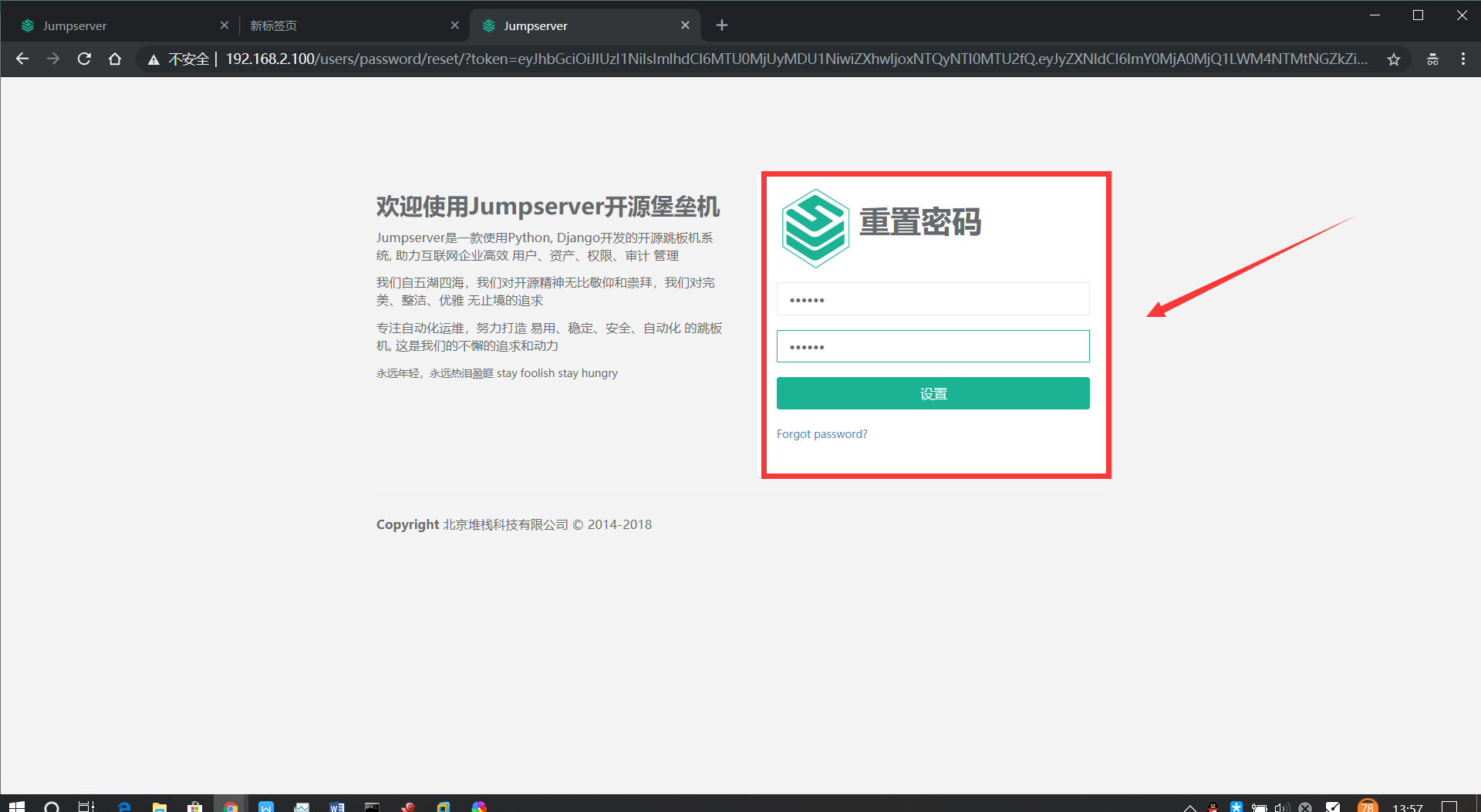Click the Jumpserver logo
Screen dimensions: 1481x812
(x=815, y=227)
